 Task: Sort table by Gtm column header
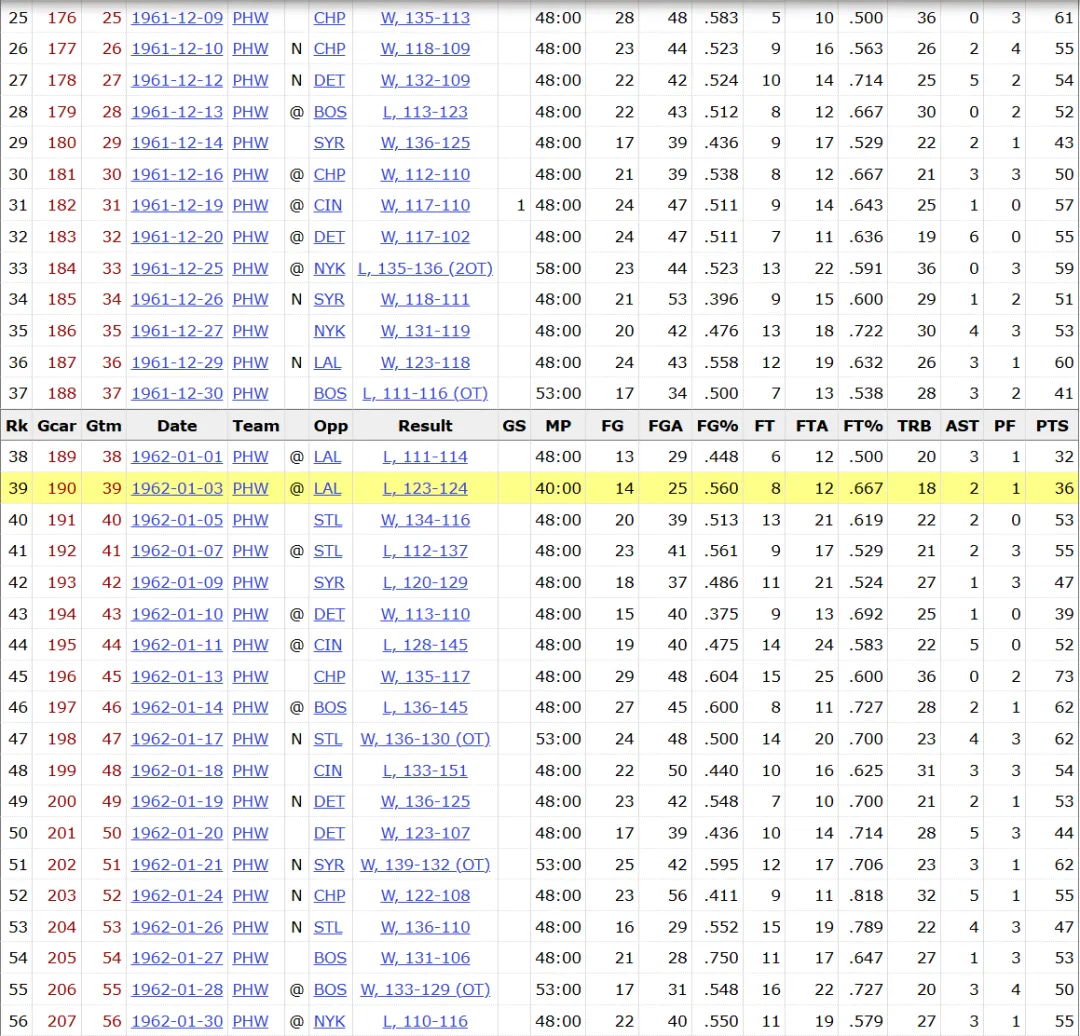pos(103,426)
